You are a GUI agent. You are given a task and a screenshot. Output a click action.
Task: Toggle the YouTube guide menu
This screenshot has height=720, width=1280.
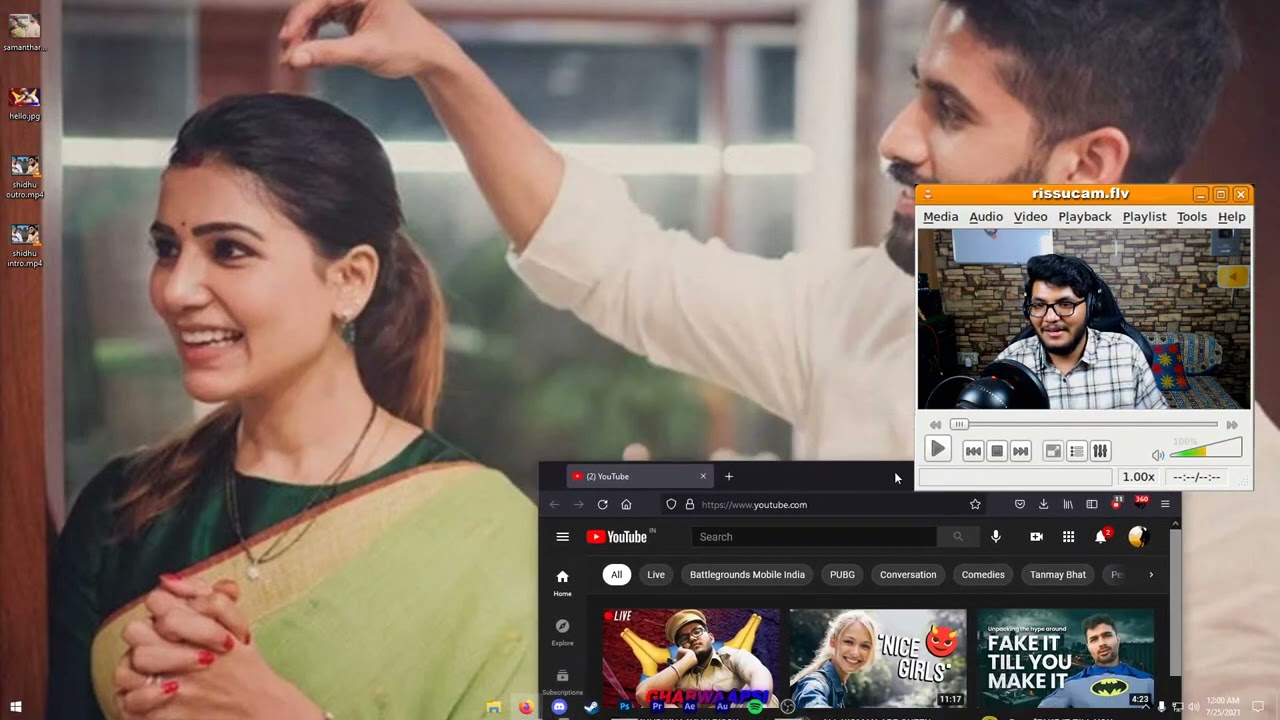tap(562, 537)
